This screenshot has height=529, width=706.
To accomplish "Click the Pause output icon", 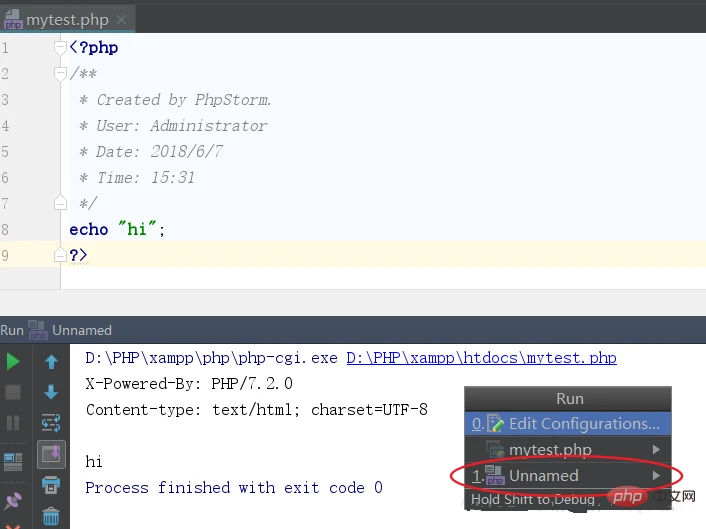I will tap(13, 423).
